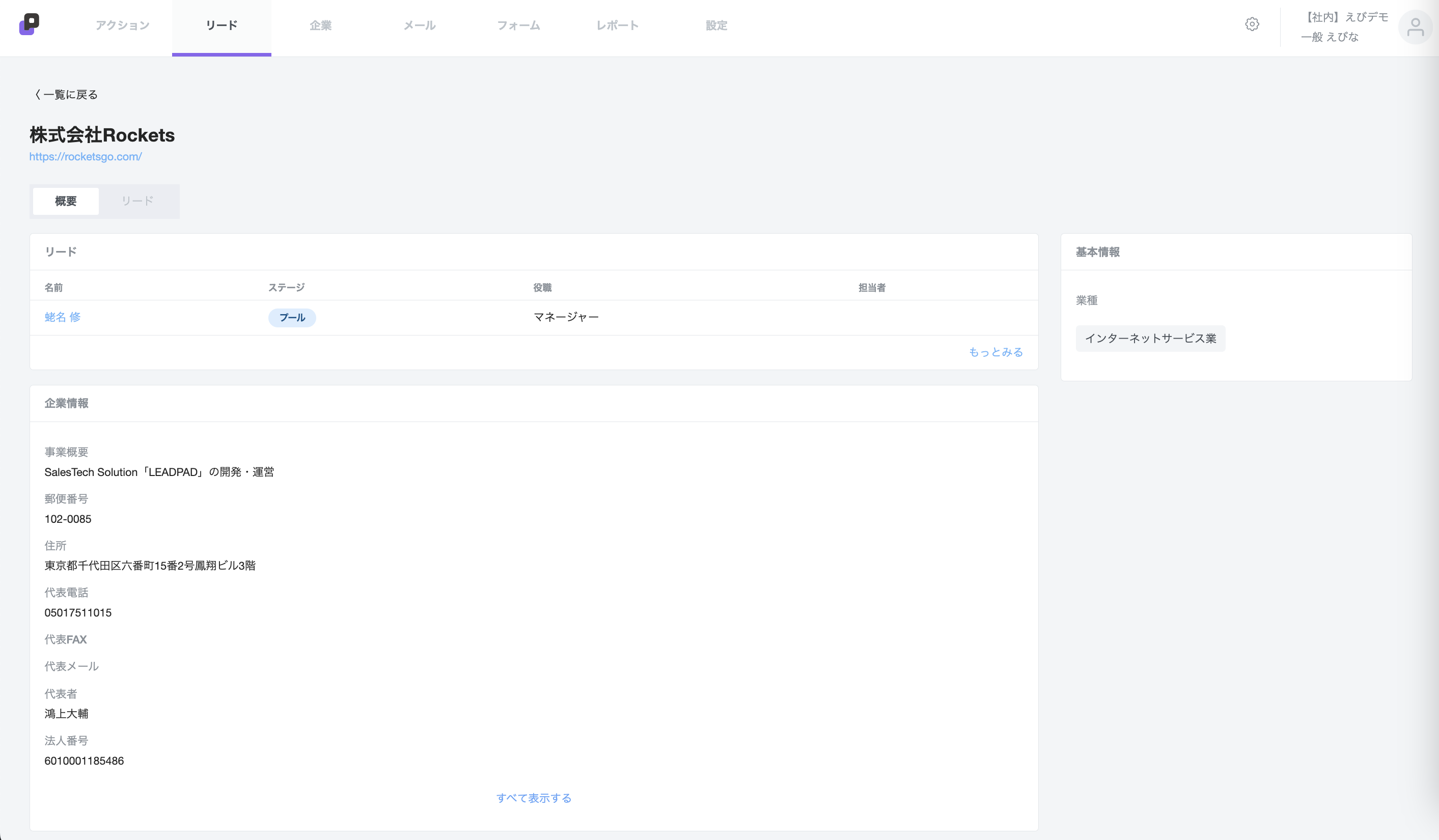
Task: Open the 設定 navigation tab
Action: coord(716,25)
